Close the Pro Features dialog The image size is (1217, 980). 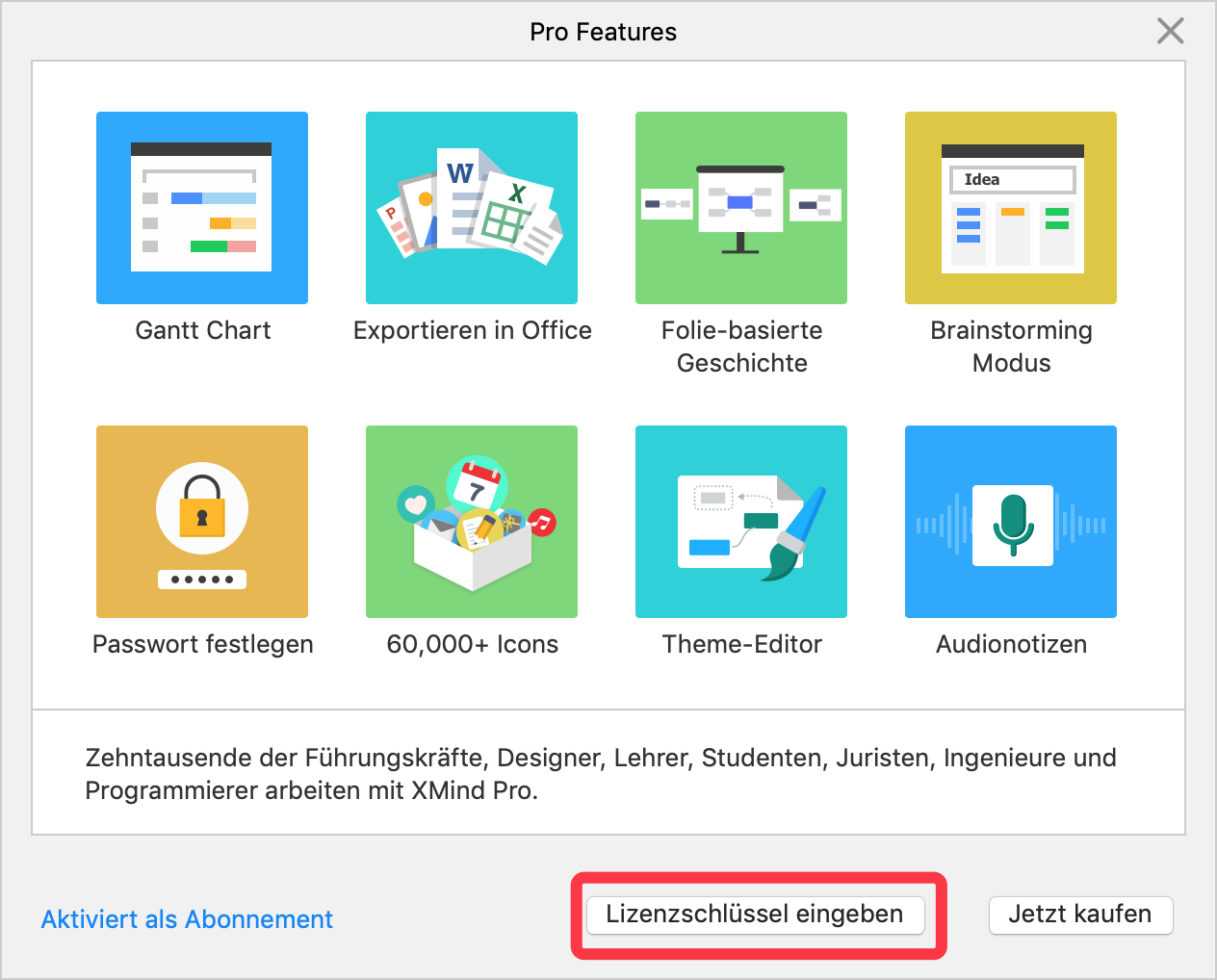coord(1170,31)
